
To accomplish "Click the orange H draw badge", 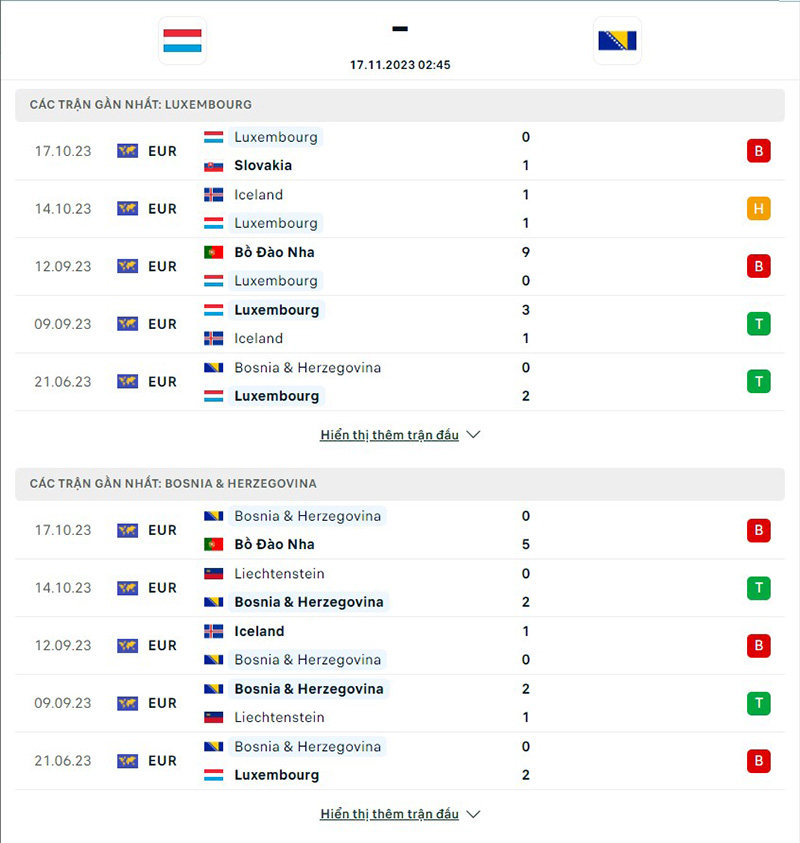I will click(758, 209).
